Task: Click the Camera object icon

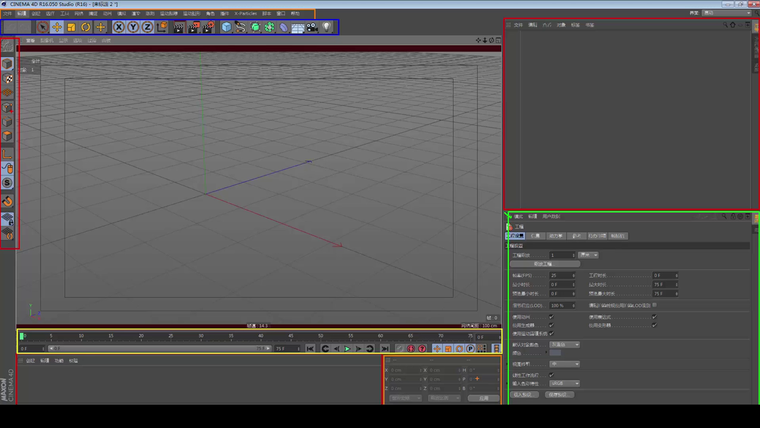Action: [312, 27]
